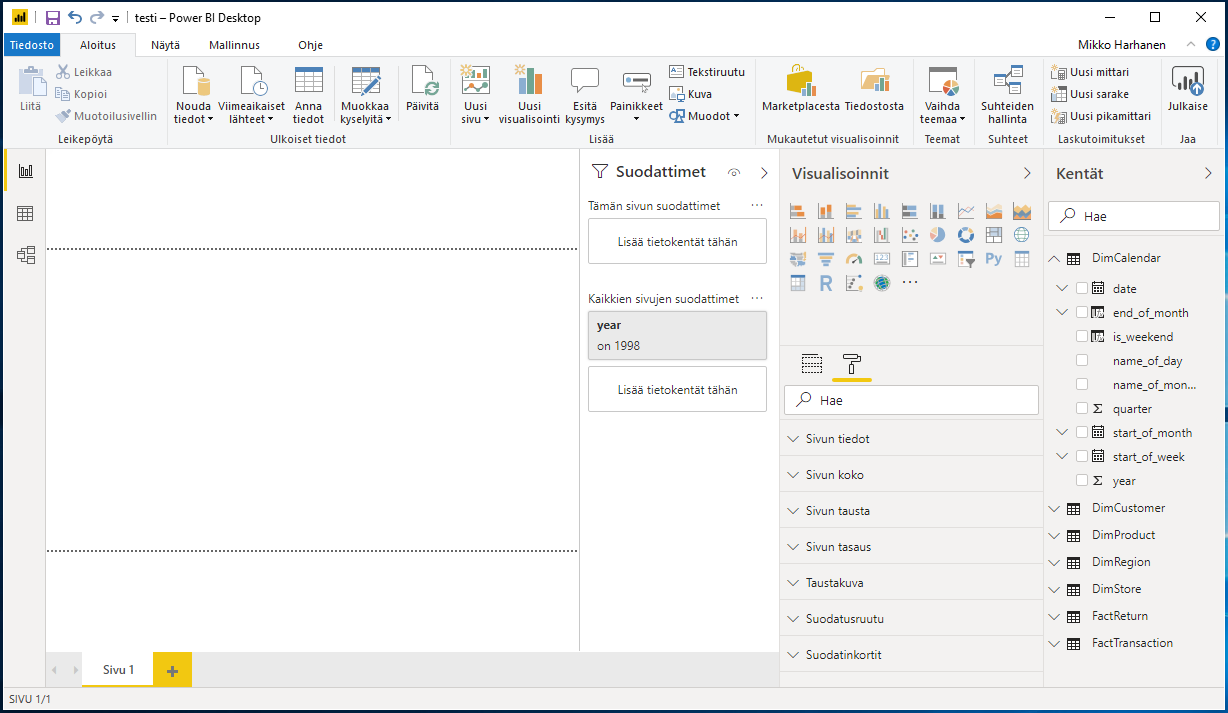Screen dimensions: 1228x713
Task: Expand the Sivun tiedot section
Action: [911, 439]
